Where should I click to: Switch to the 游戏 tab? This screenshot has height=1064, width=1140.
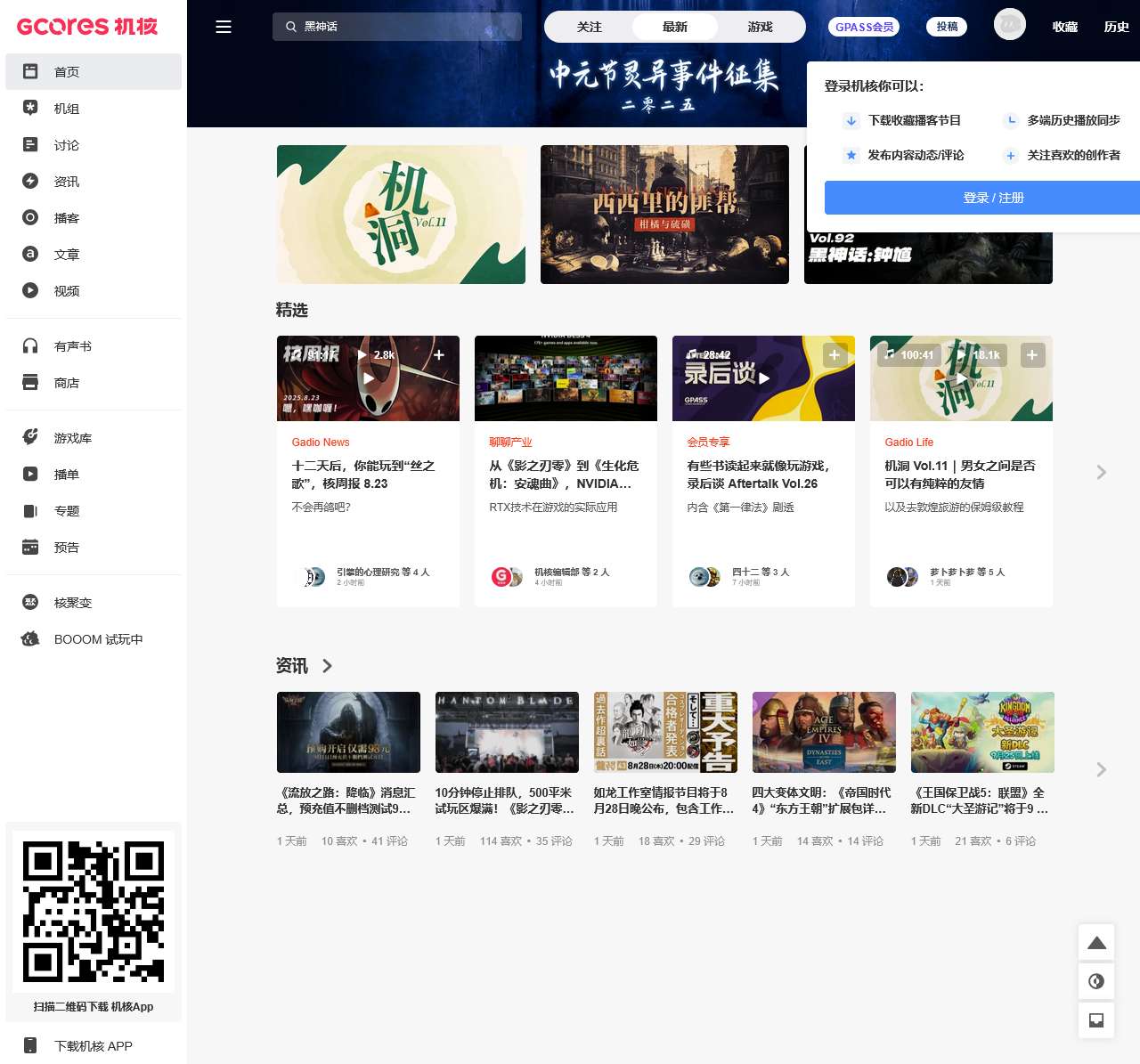tap(760, 27)
